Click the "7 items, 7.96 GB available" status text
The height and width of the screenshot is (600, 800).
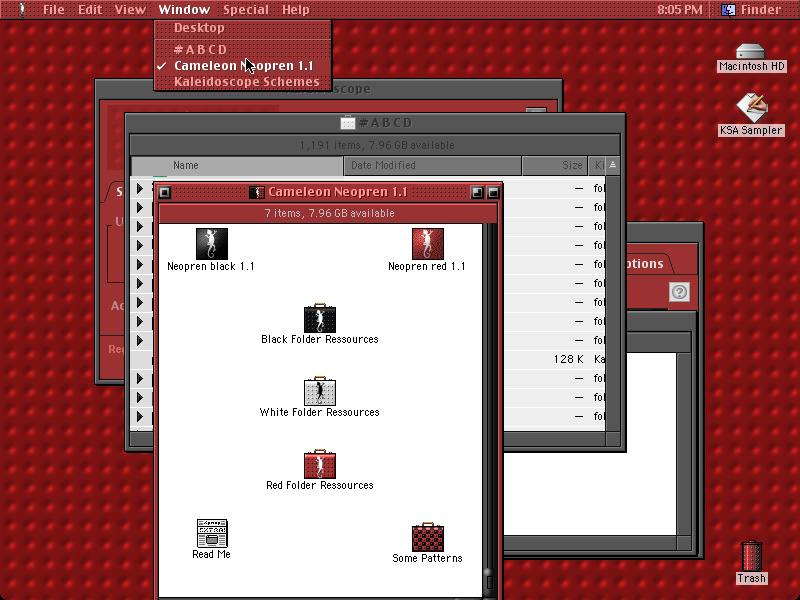pos(329,213)
